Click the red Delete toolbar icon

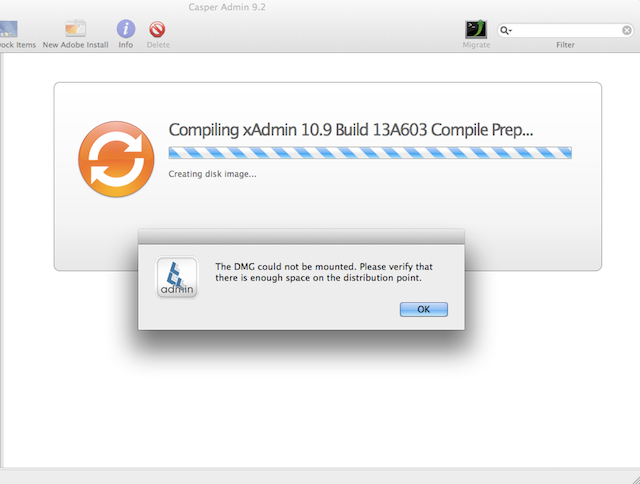pos(158,29)
